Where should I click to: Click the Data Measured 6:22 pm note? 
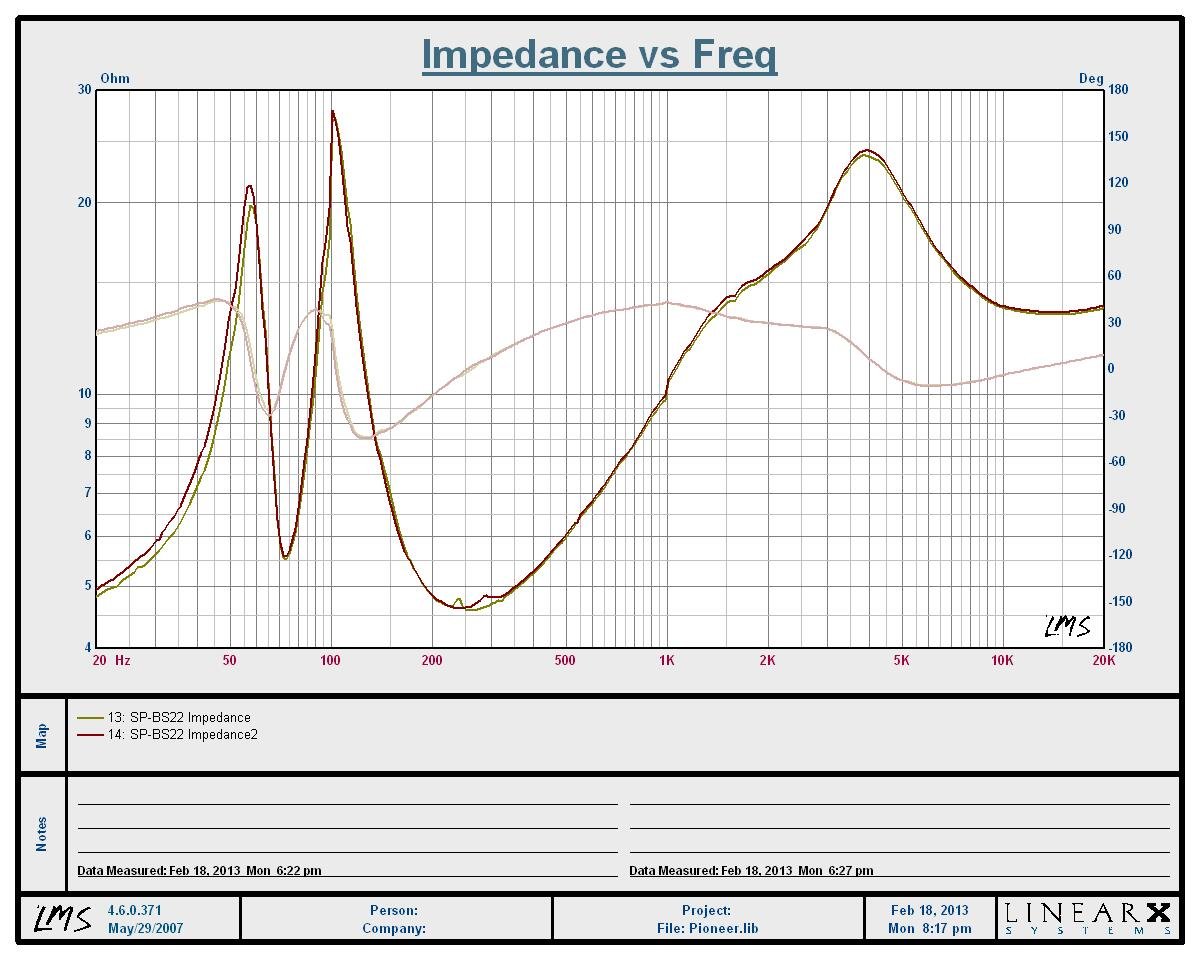200,871
